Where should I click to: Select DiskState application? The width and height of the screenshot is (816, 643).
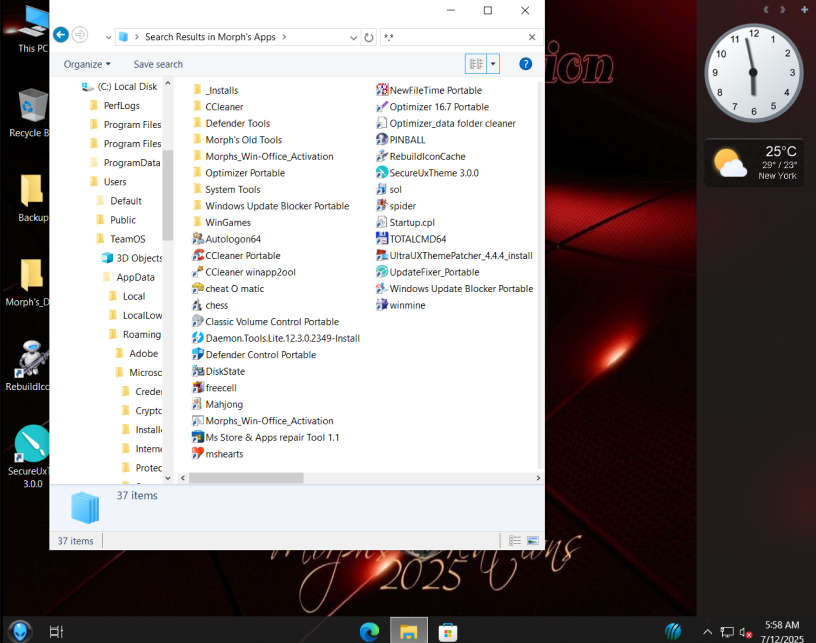(219, 371)
